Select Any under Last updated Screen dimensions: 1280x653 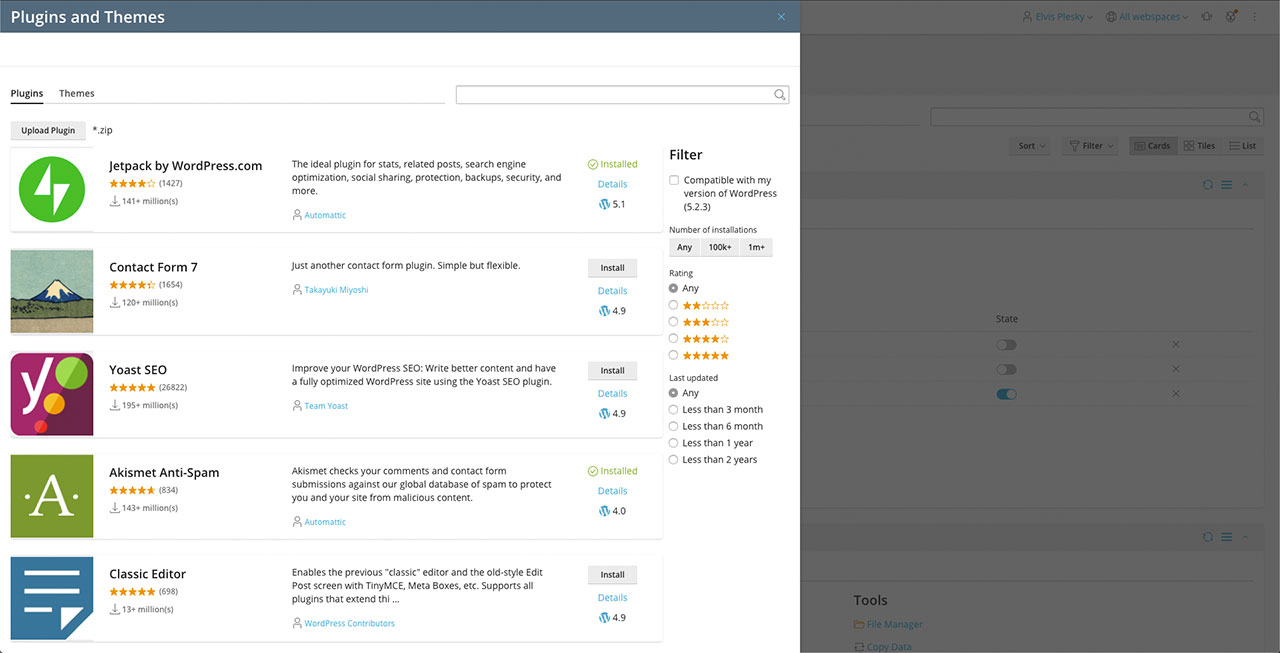[673, 393]
